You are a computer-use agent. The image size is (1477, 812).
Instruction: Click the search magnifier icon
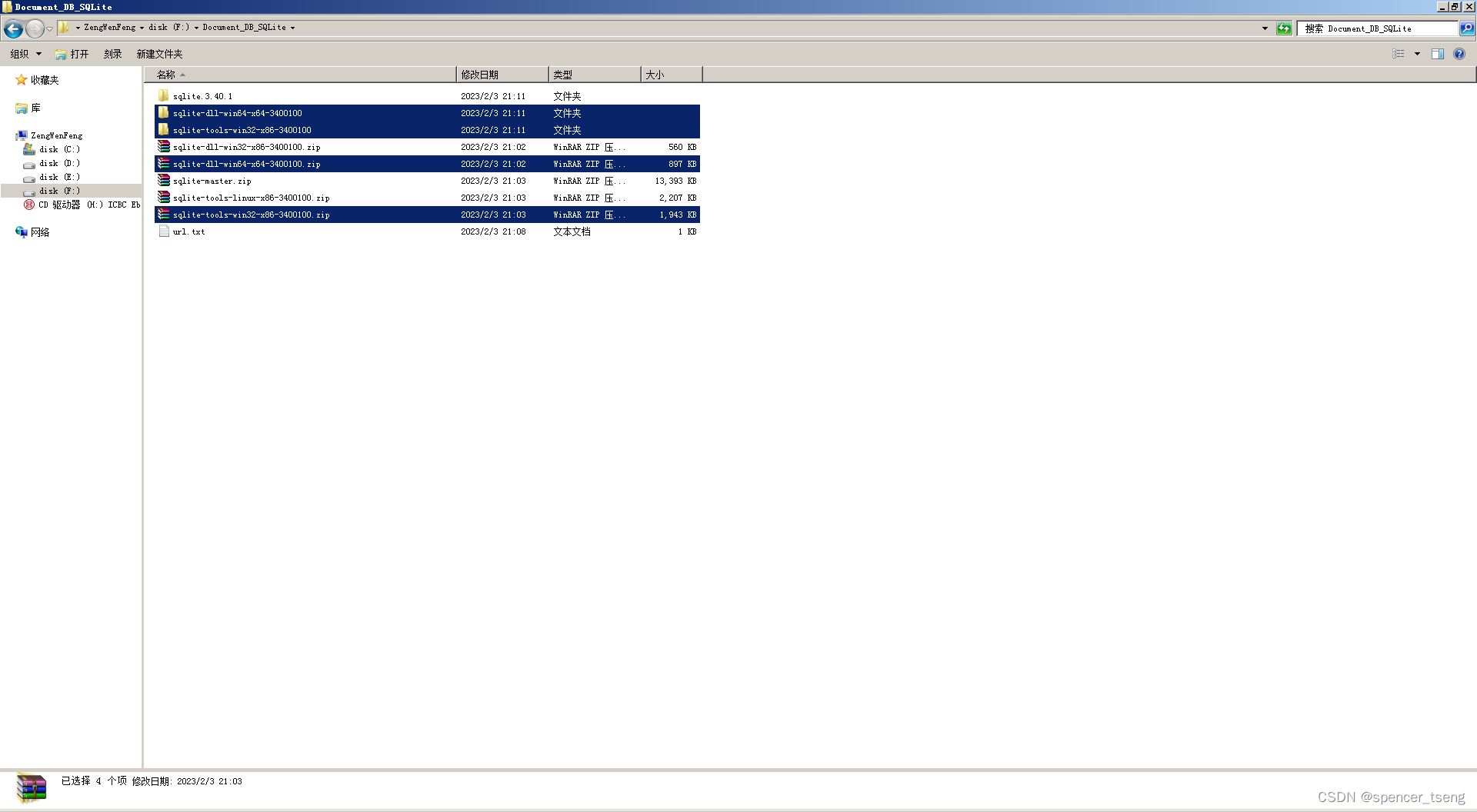(x=1466, y=28)
